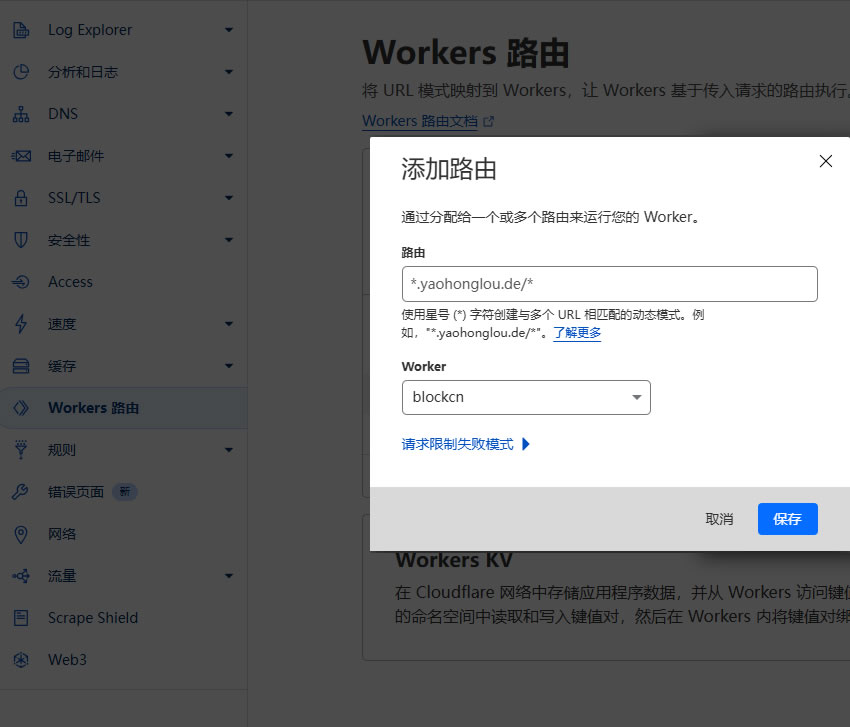Image resolution: width=850 pixels, height=727 pixels.
Task: Click the SSL/TLS padlock icon
Action: click(21, 198)
